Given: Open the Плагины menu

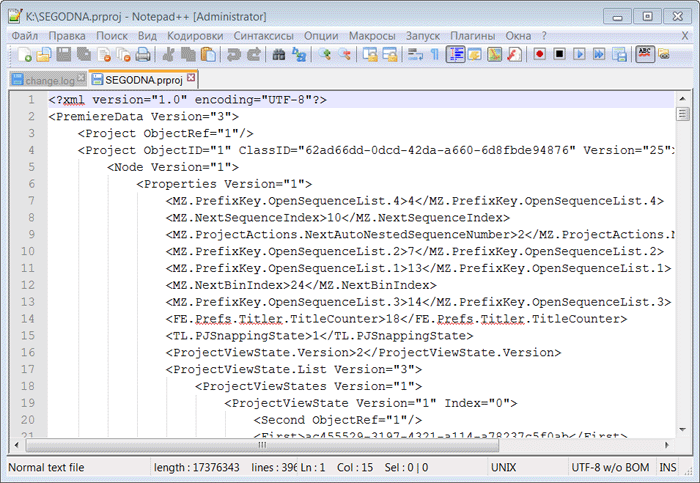Looking at the screenshot, I should 472,36.
